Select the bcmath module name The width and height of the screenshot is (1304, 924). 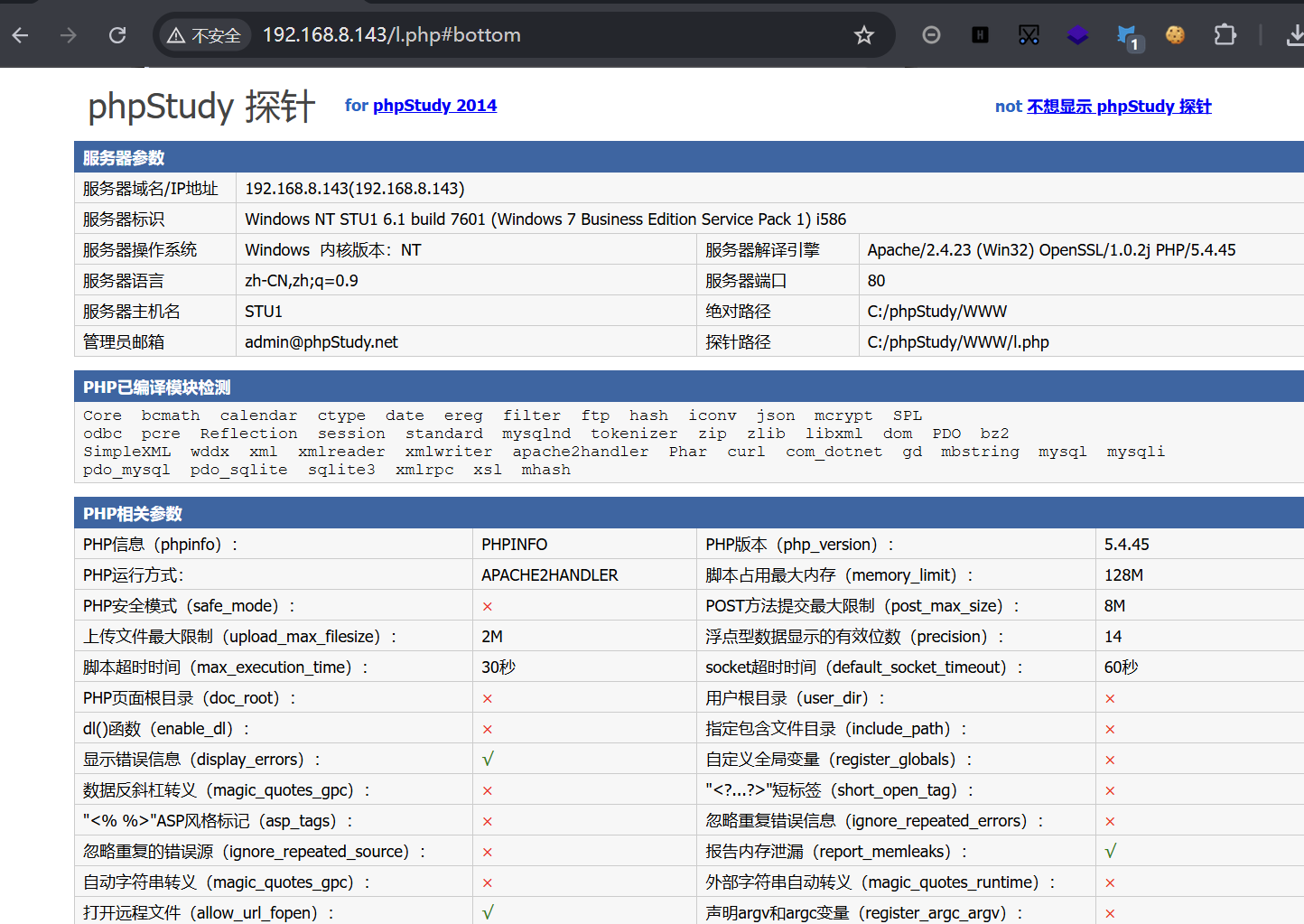[x=171, y=415]
